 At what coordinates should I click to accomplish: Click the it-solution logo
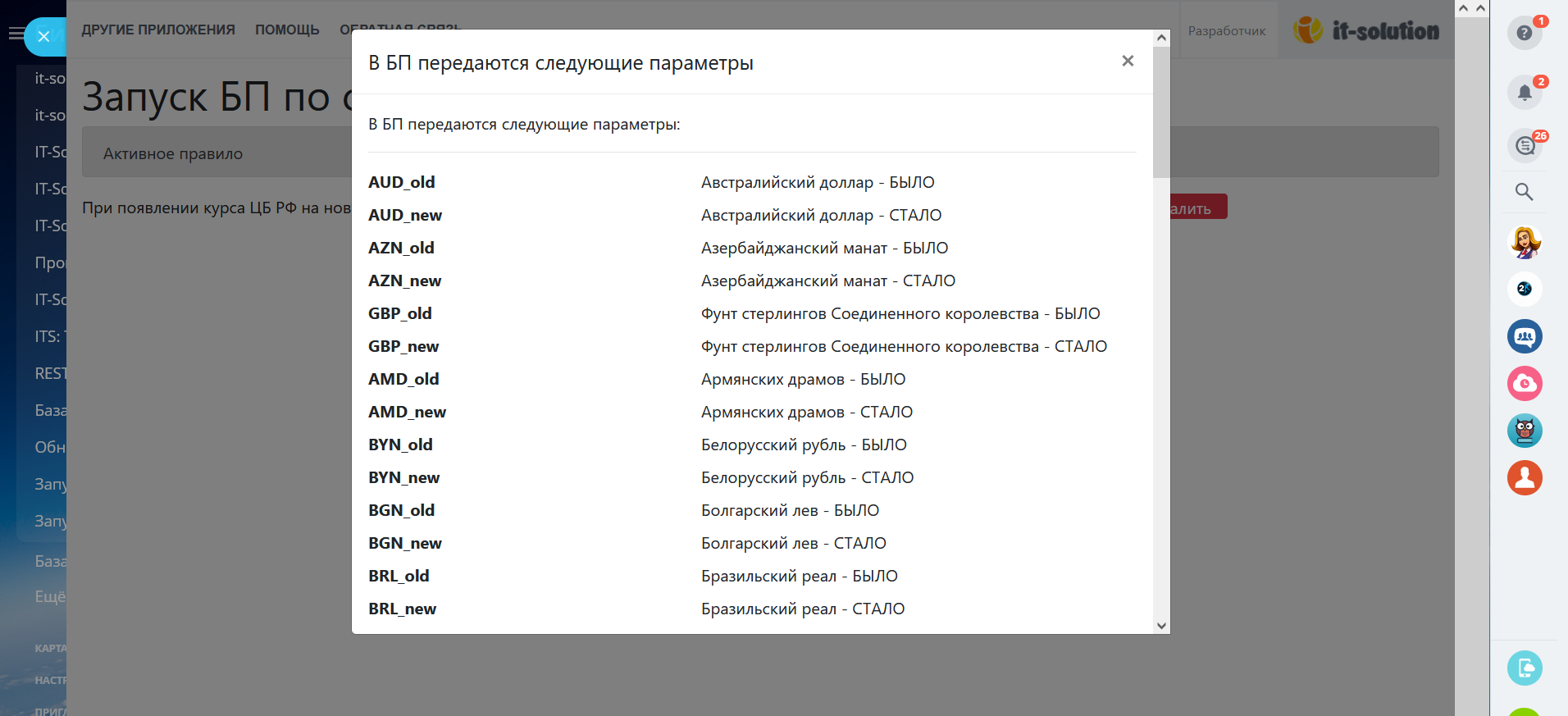coord(1366,30)
